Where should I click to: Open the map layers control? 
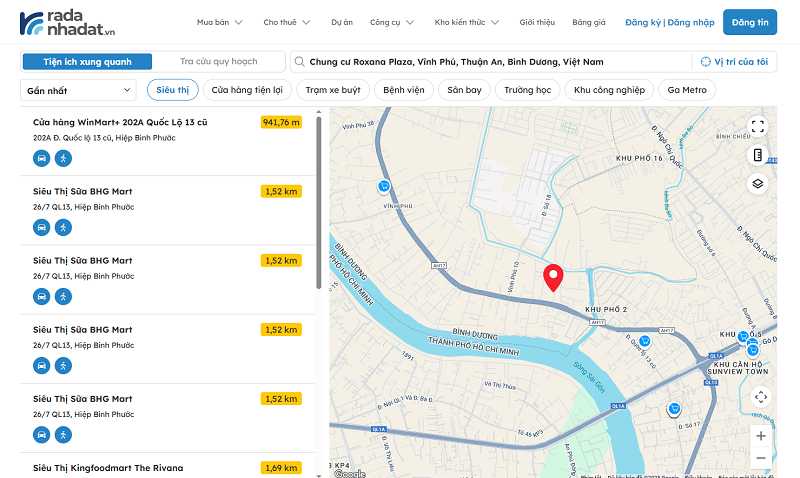[x=758, y=183]
